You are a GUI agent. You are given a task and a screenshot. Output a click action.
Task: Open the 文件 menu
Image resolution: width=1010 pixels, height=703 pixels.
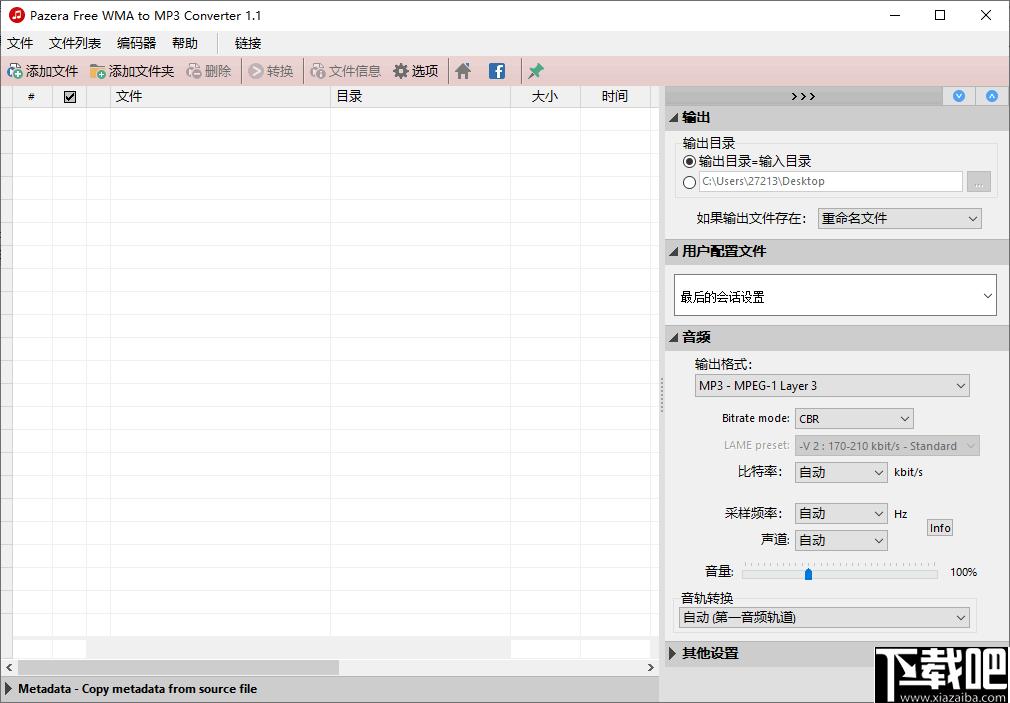click(x=20, y=44)
